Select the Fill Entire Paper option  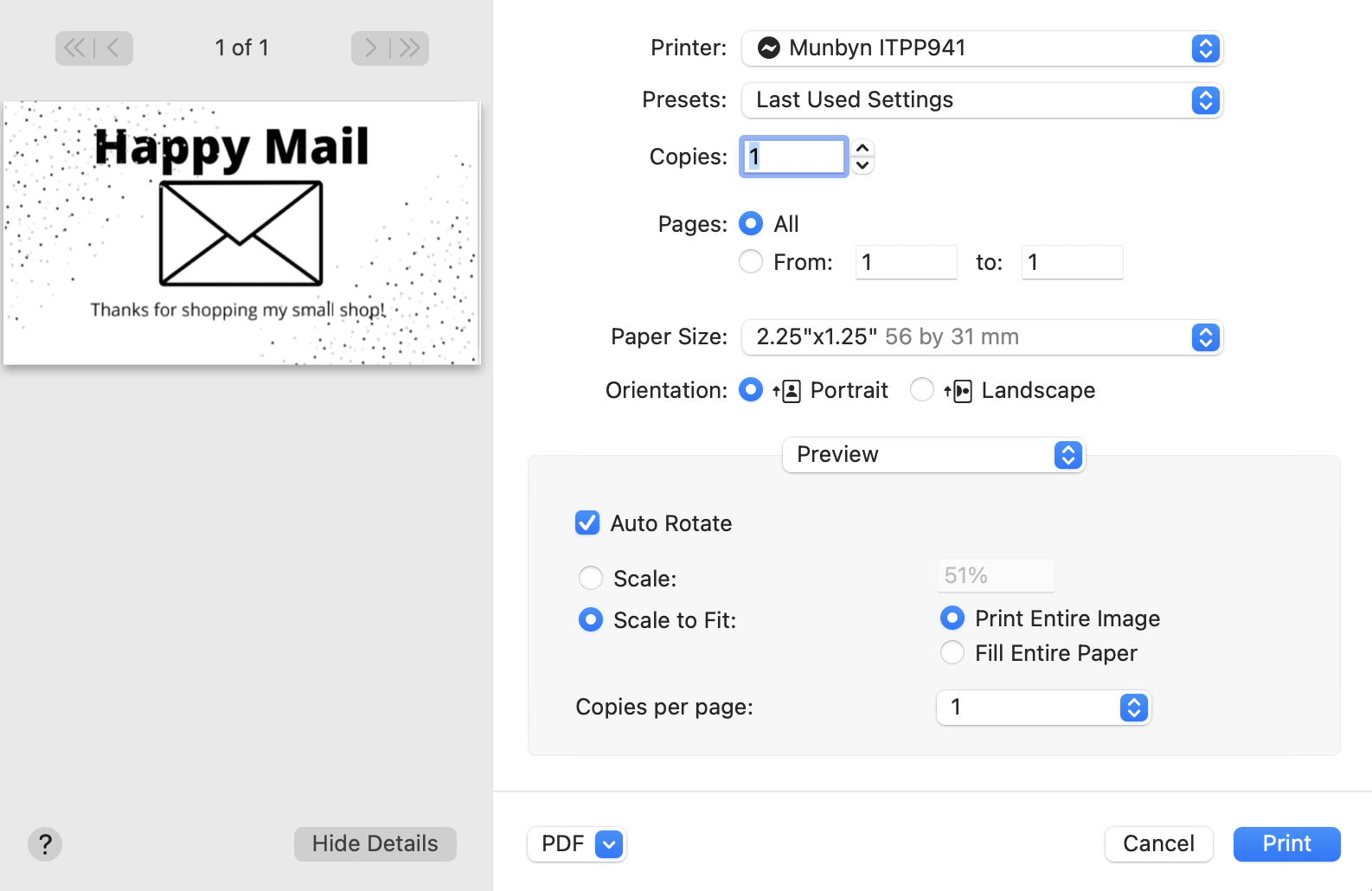[x=952, y=652]
